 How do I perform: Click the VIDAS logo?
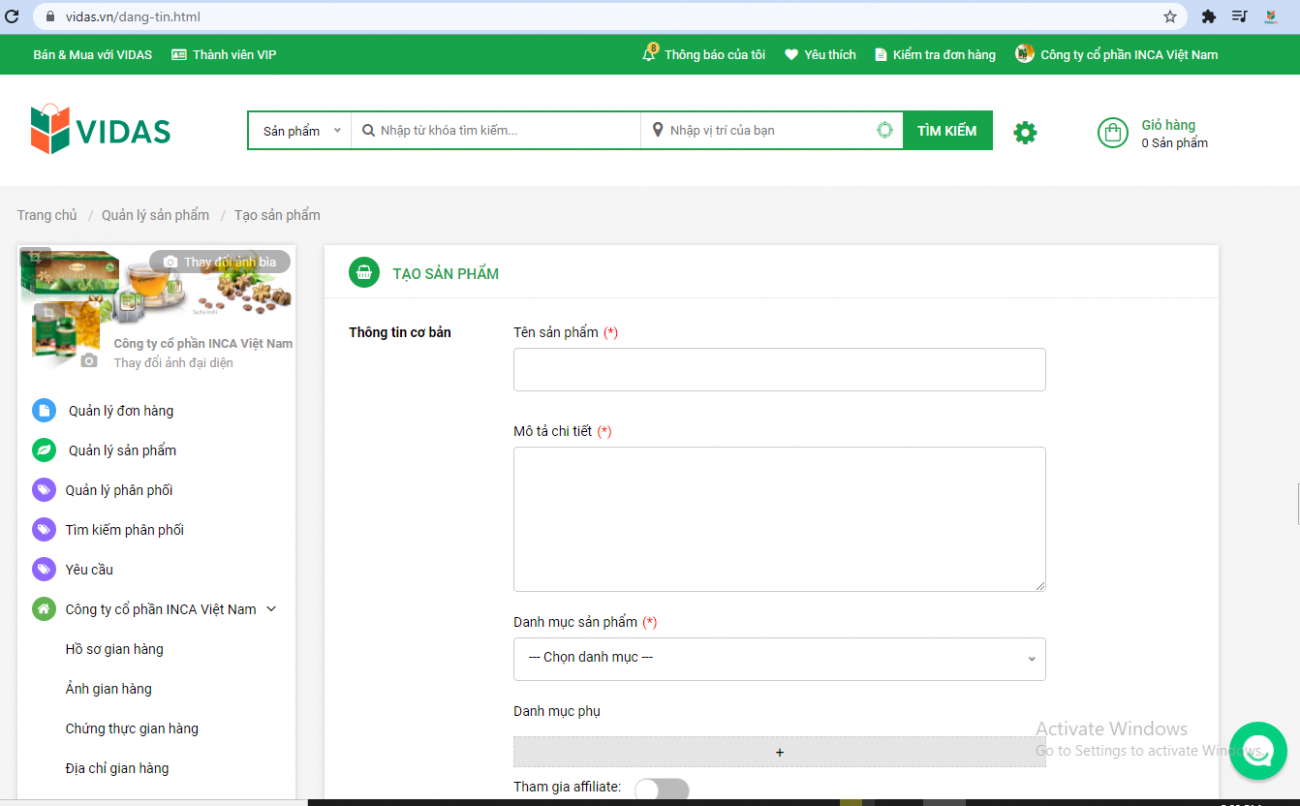100,130
